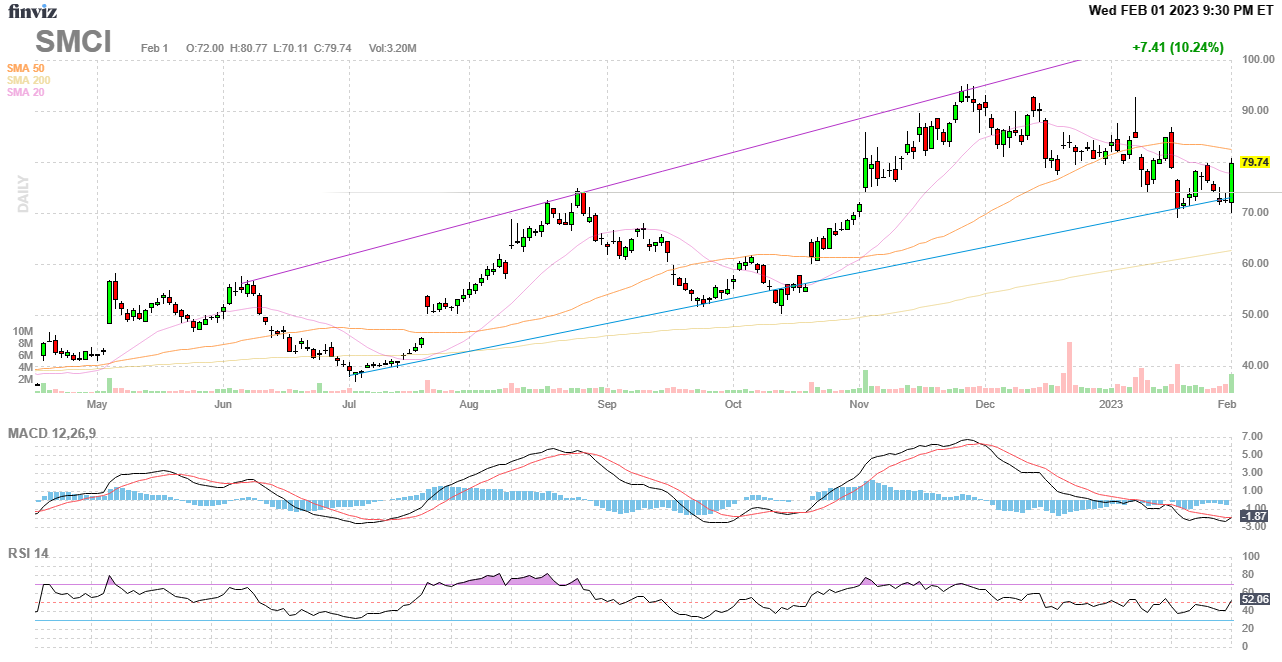Select the SMA 50 legend label
This screenshot has width=1282, height=662.
[25, 68]
